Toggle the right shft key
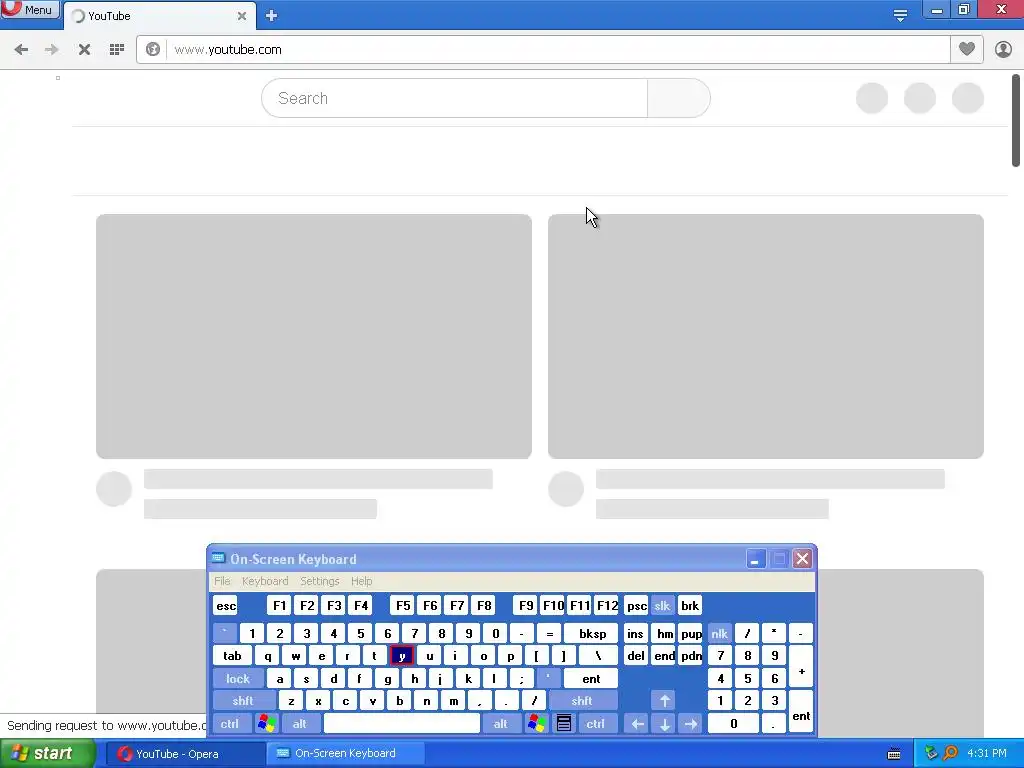Viewport: 1024px width, 768px height. (582, 701)
